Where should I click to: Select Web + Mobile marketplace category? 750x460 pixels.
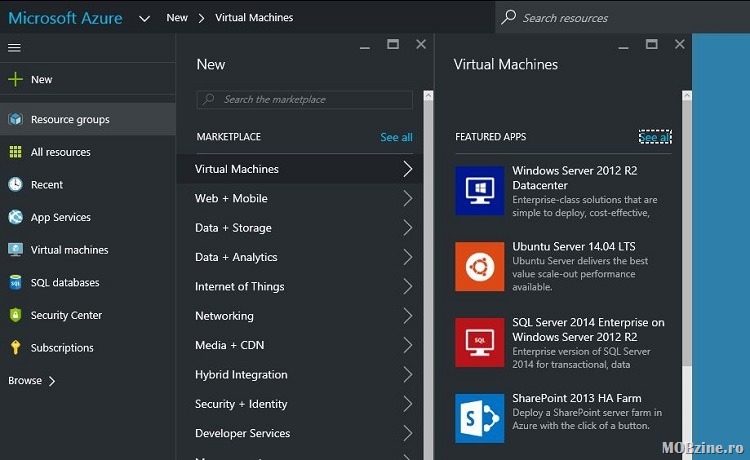231,198
